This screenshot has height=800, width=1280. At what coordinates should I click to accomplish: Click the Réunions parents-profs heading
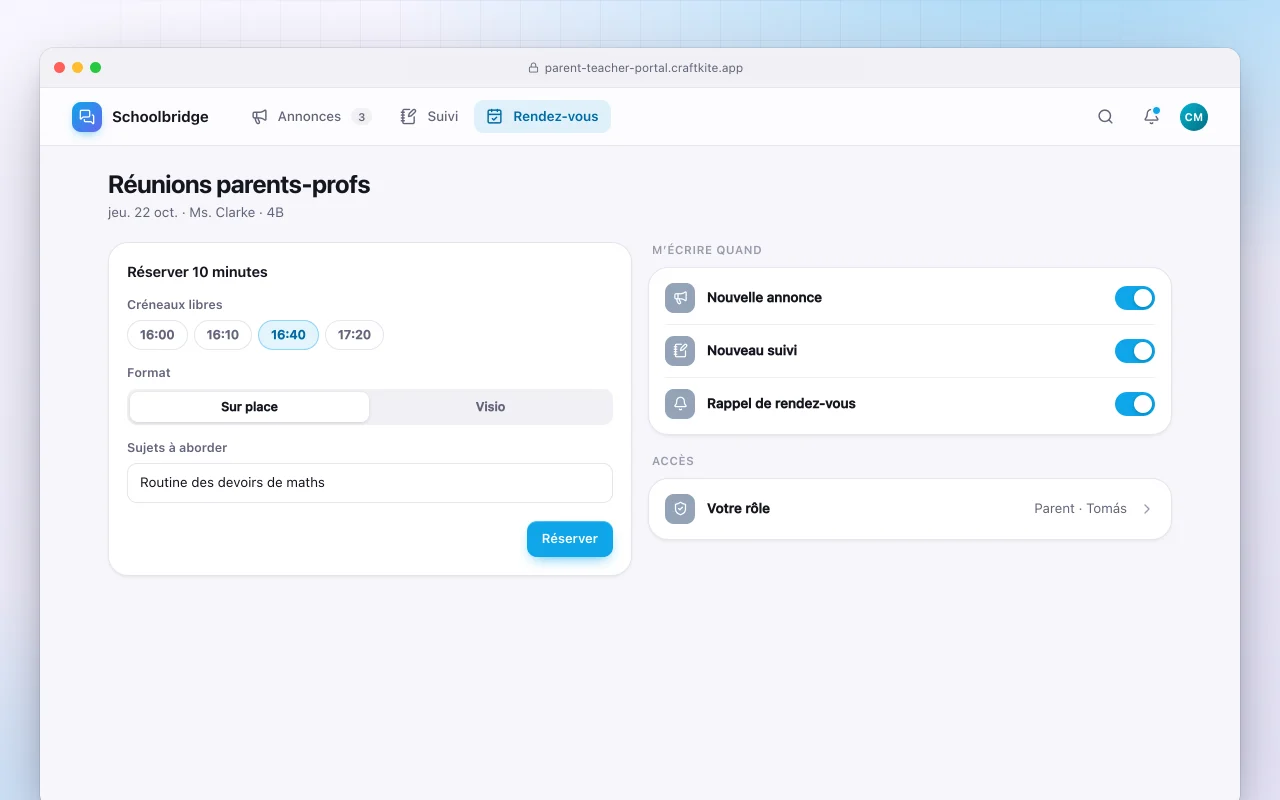point(239,185)
